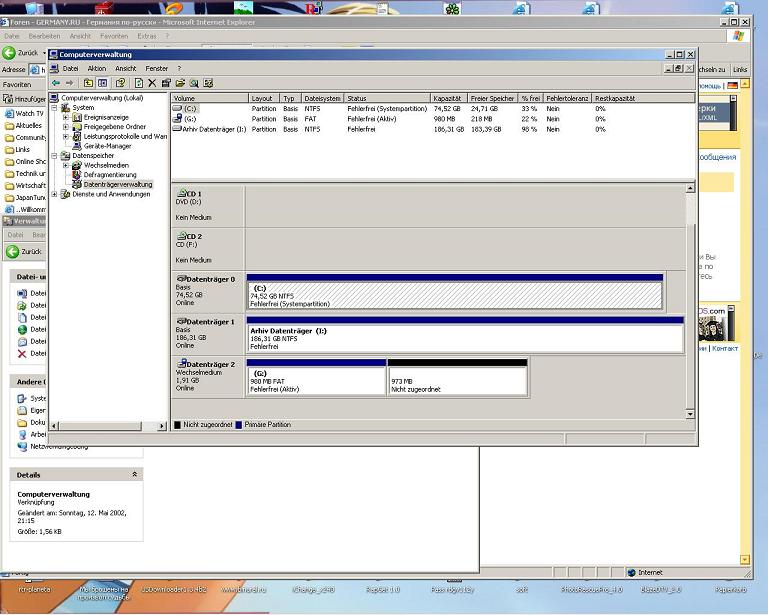Click the Datenträger 2 removable disk icon
The height and width of the screenshot is (615, 768).
point(181,365)
